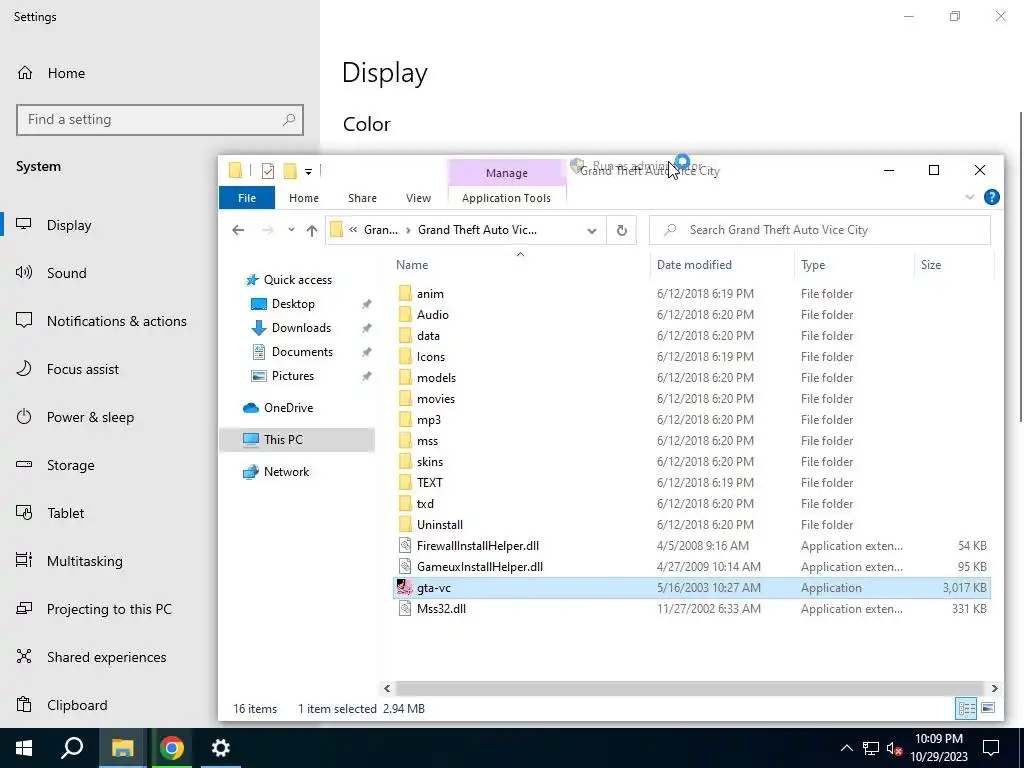This screenshot has width=1024, height=768.
Task: Show hidden system tray icons chevron
Action: tap(846, 748)
